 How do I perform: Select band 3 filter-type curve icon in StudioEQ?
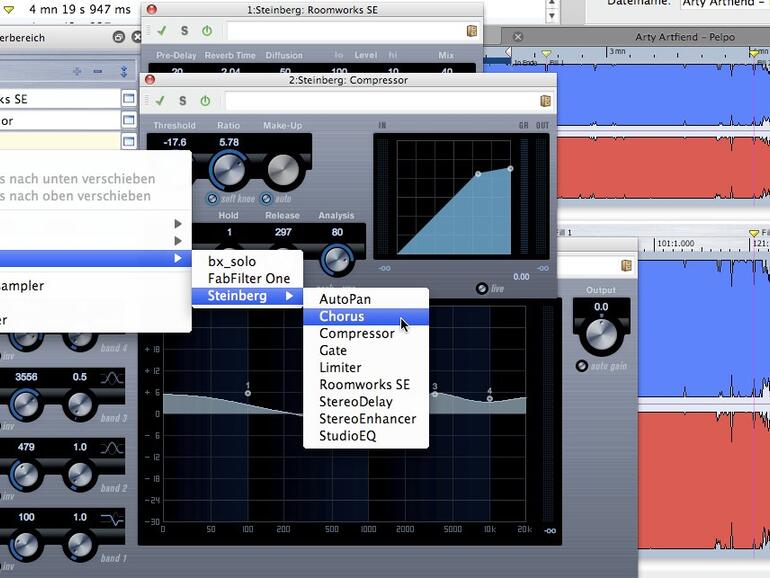point(112,378)
